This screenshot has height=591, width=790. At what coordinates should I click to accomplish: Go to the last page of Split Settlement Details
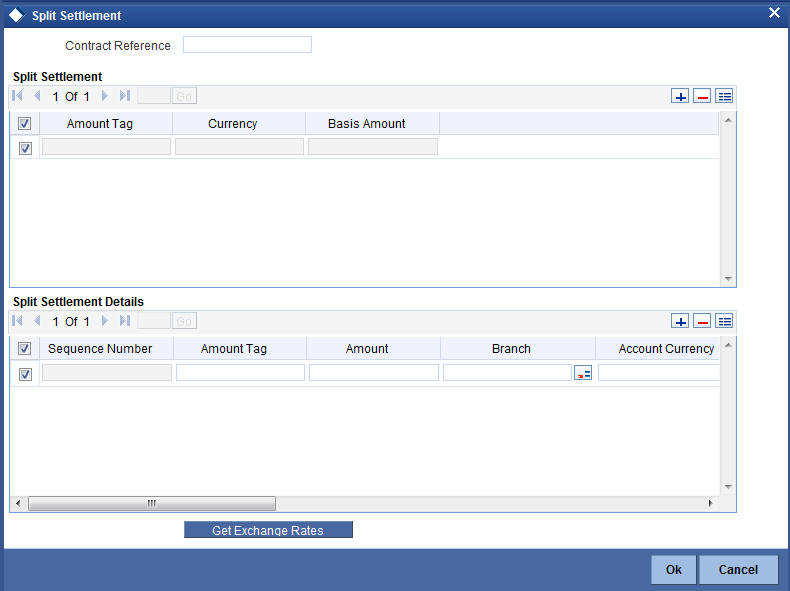pos(124,320)
